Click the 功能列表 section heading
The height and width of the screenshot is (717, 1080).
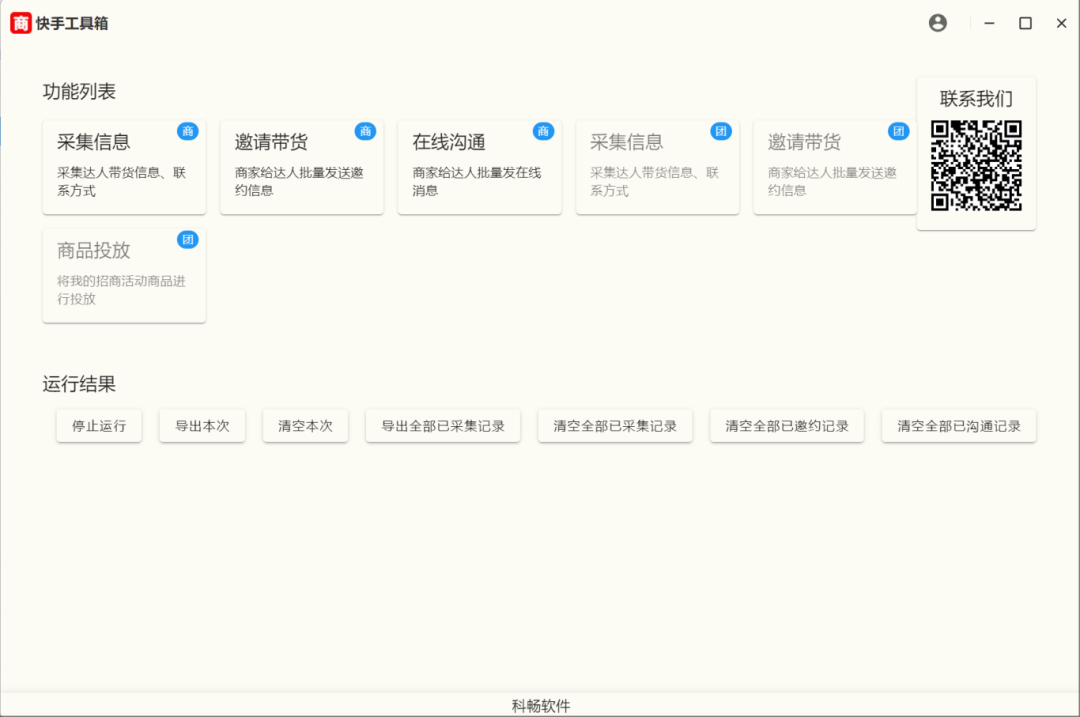tap(80, 91)
